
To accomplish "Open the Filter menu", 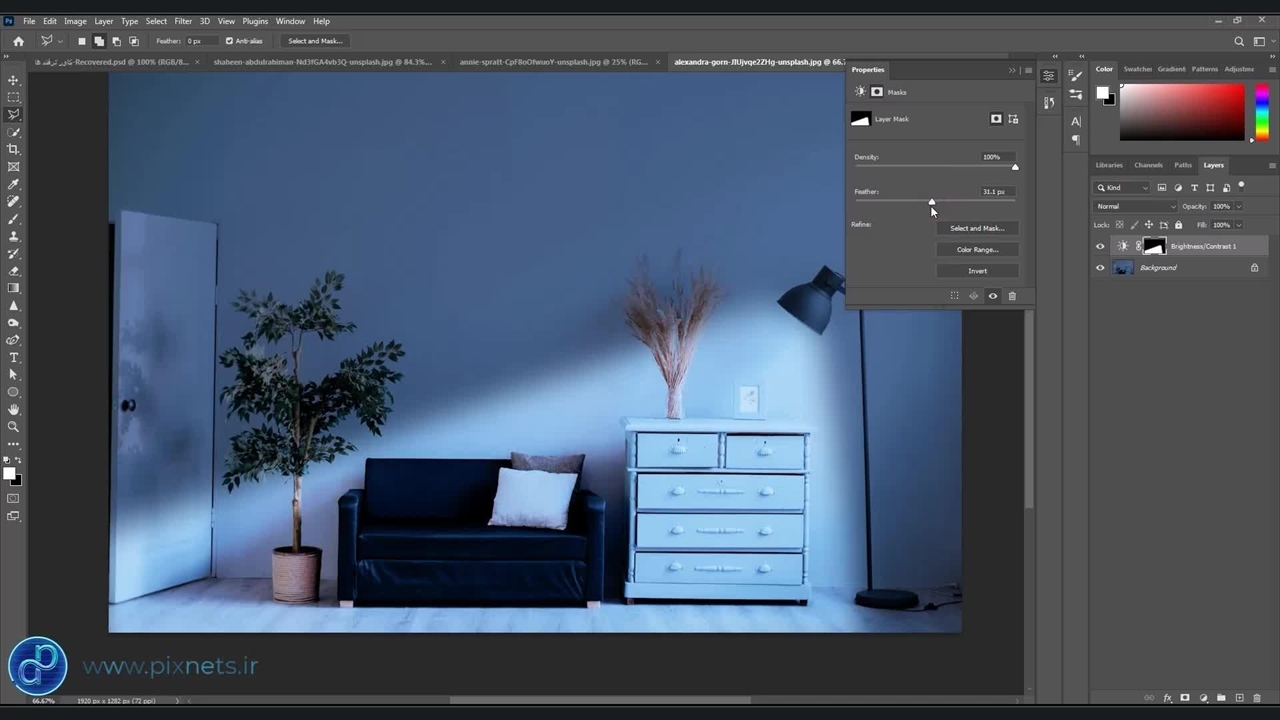I will tap(183, 21).
